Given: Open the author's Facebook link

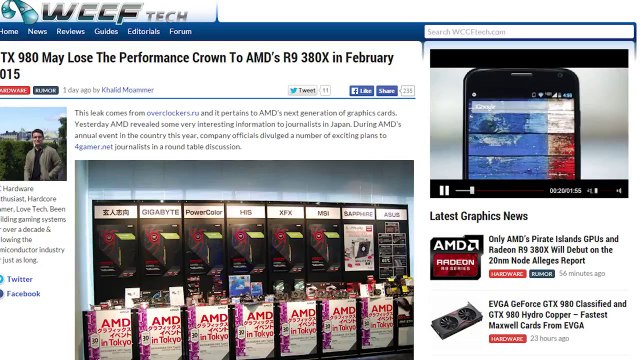Looking at the screenshot, I should pyautogui.click(x=23, y=293).
